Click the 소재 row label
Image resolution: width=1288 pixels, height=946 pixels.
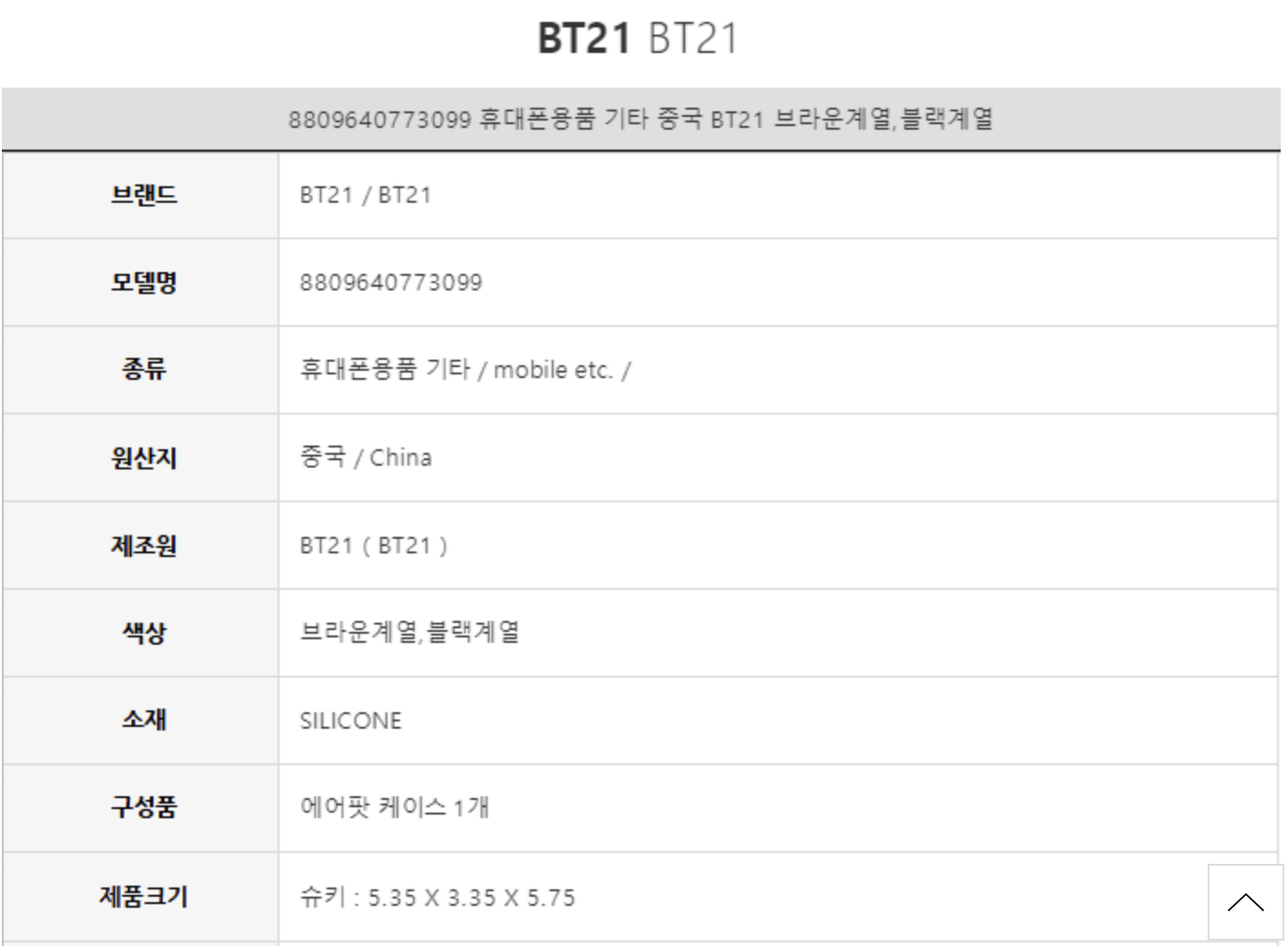[x=143, y=720]
